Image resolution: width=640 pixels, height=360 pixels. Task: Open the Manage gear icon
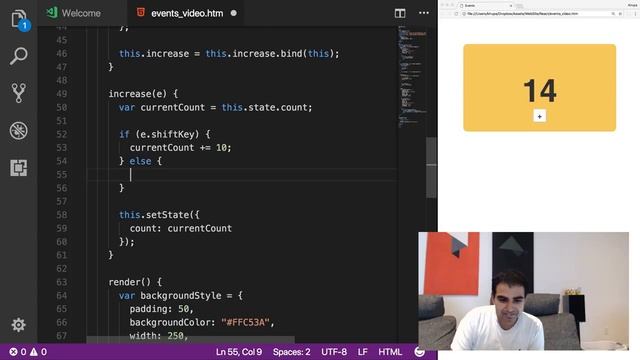(18, 325)
